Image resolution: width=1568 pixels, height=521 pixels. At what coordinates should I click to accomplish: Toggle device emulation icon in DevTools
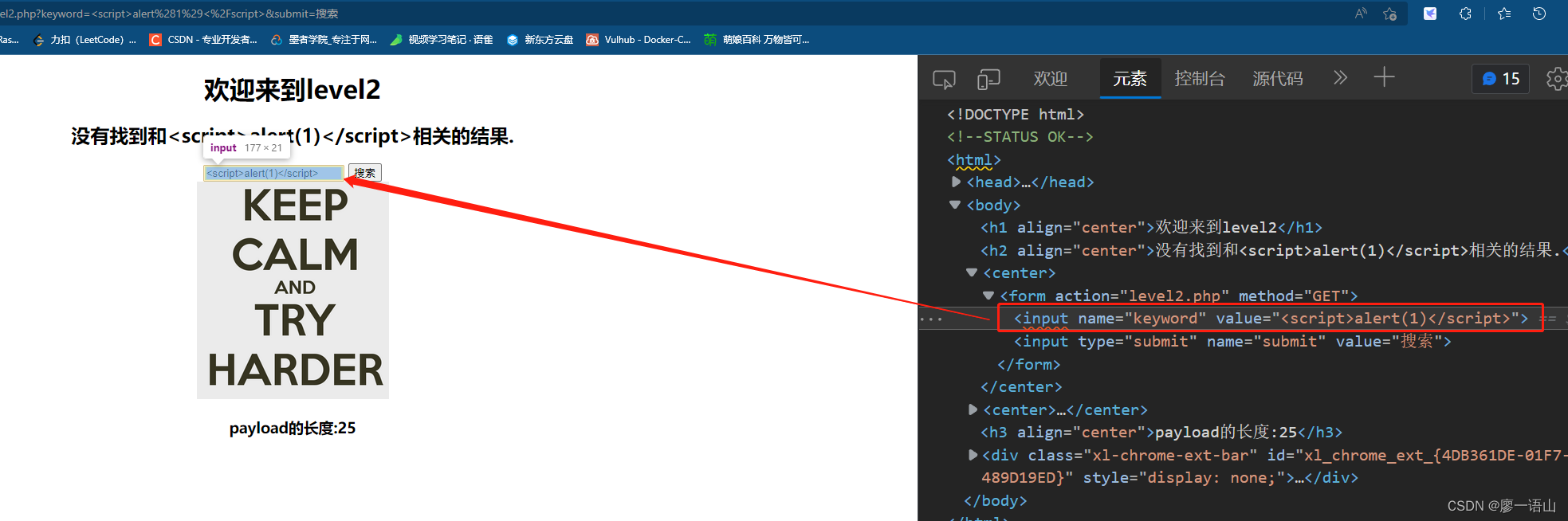point(988,79)
